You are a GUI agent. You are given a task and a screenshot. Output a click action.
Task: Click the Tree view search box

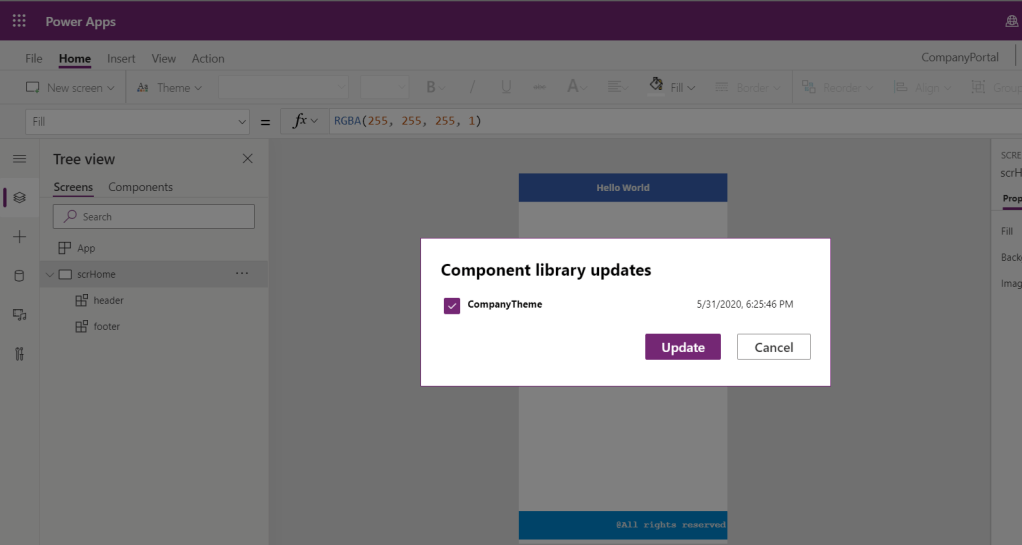point(154,217)
